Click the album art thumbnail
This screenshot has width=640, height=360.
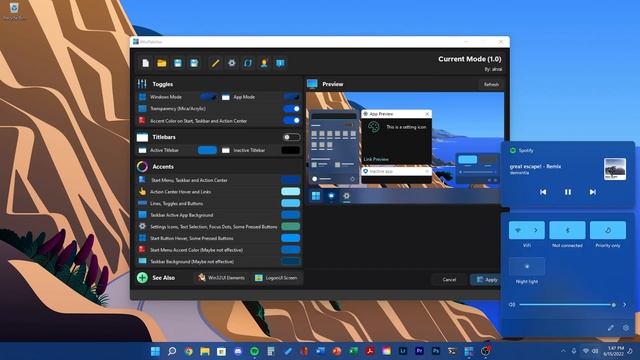615,169
